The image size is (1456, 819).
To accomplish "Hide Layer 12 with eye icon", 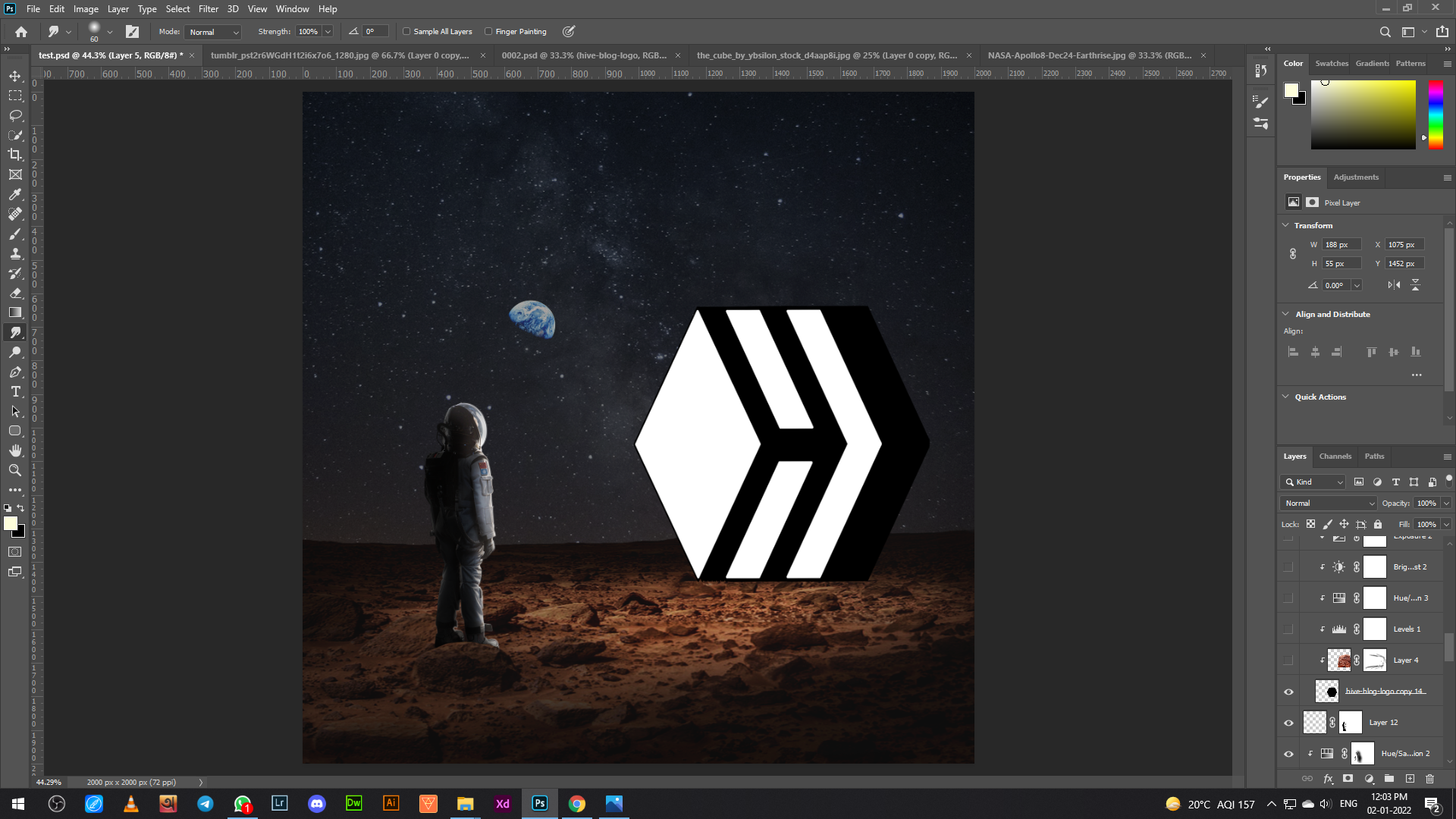I will (x=1288, y=723).
